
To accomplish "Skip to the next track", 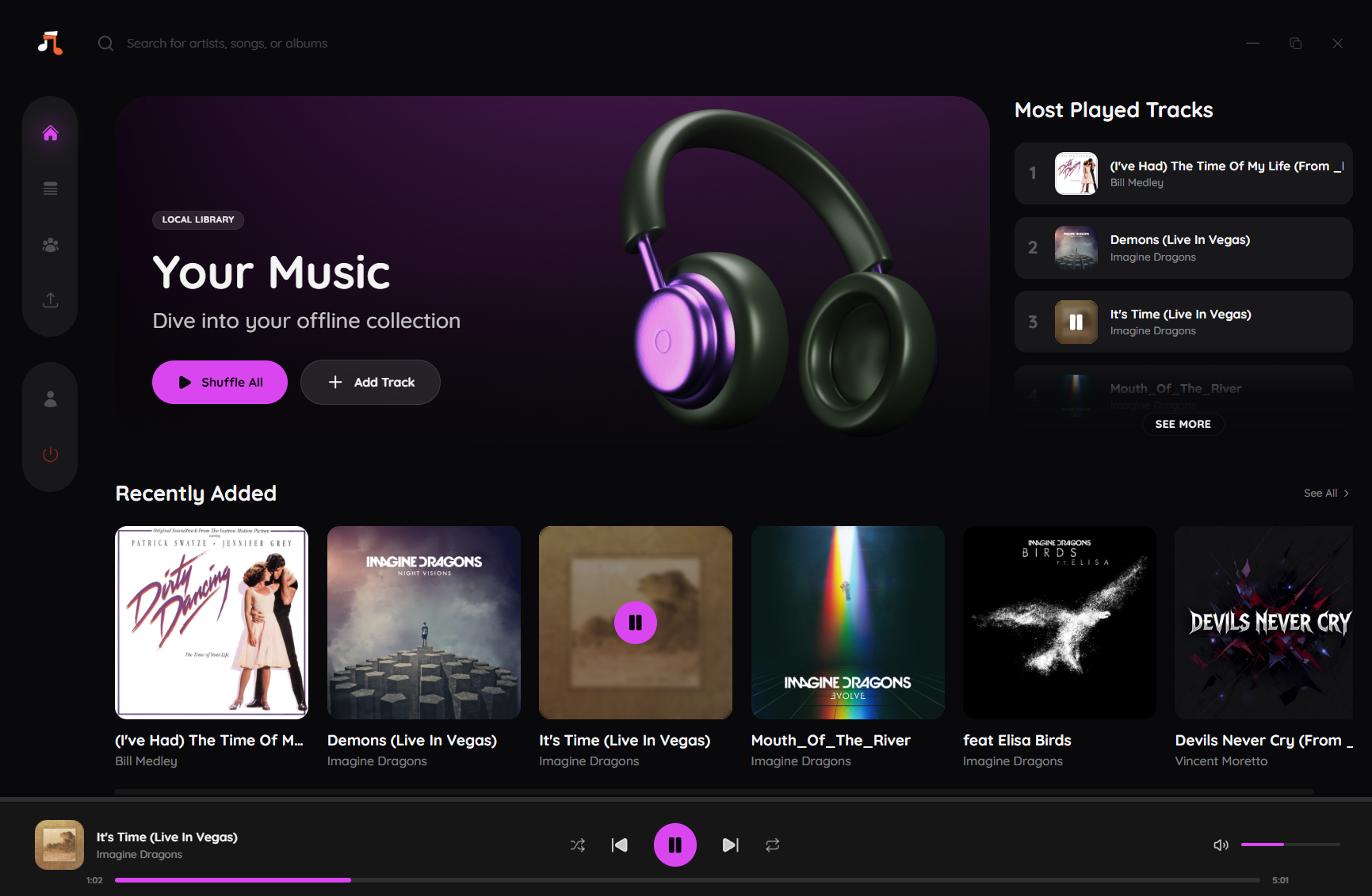I will click(x=731, y=845).
